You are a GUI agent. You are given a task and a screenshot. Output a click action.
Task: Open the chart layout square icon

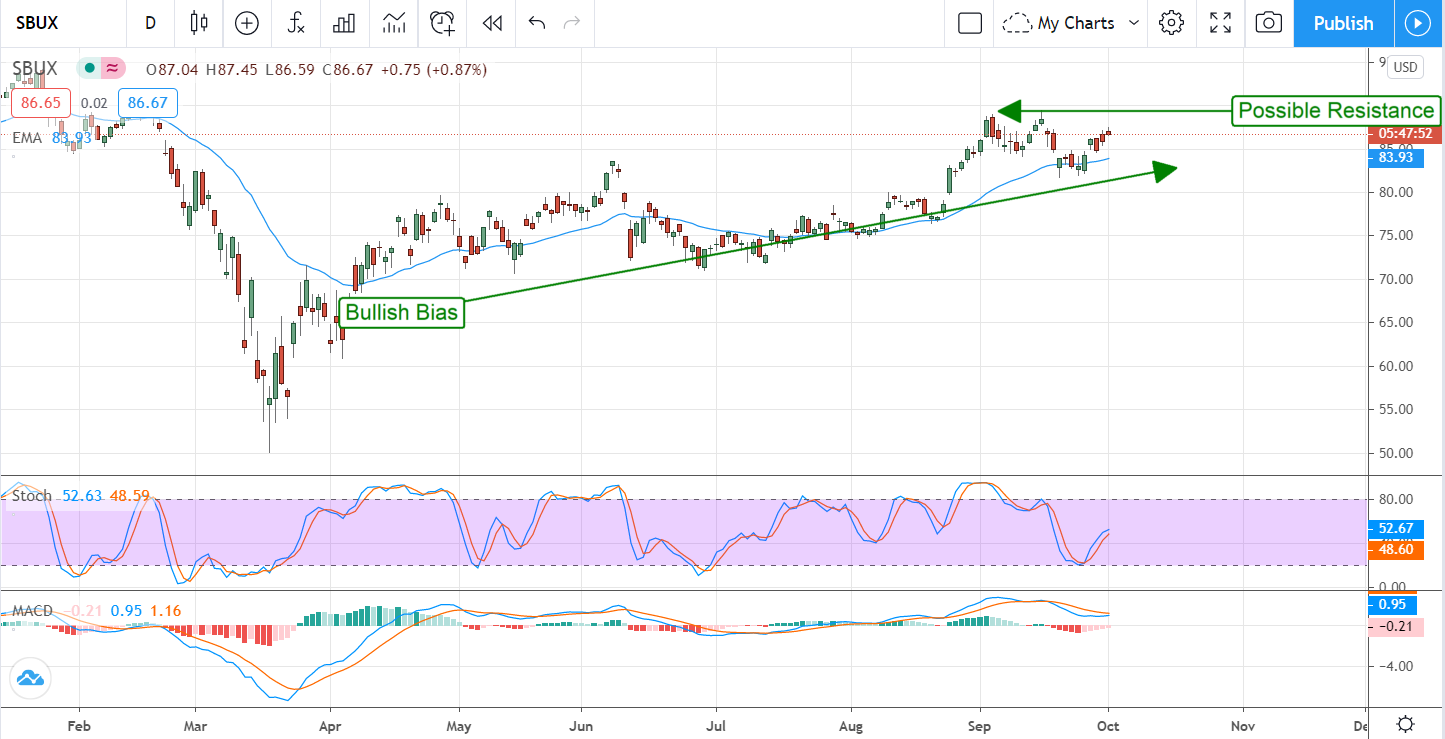(x=970, y=23)
